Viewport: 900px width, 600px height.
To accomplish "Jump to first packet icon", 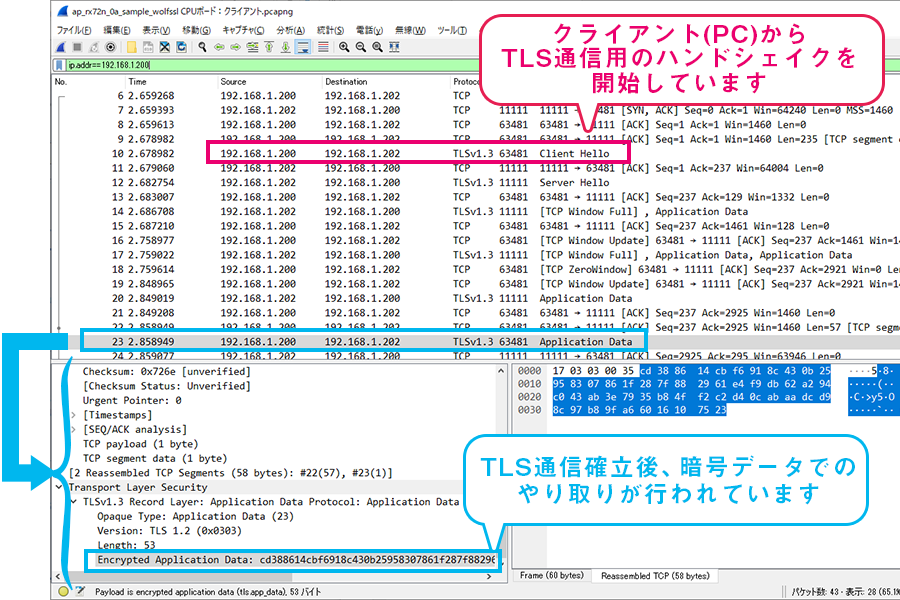I will tap(269, 47).
